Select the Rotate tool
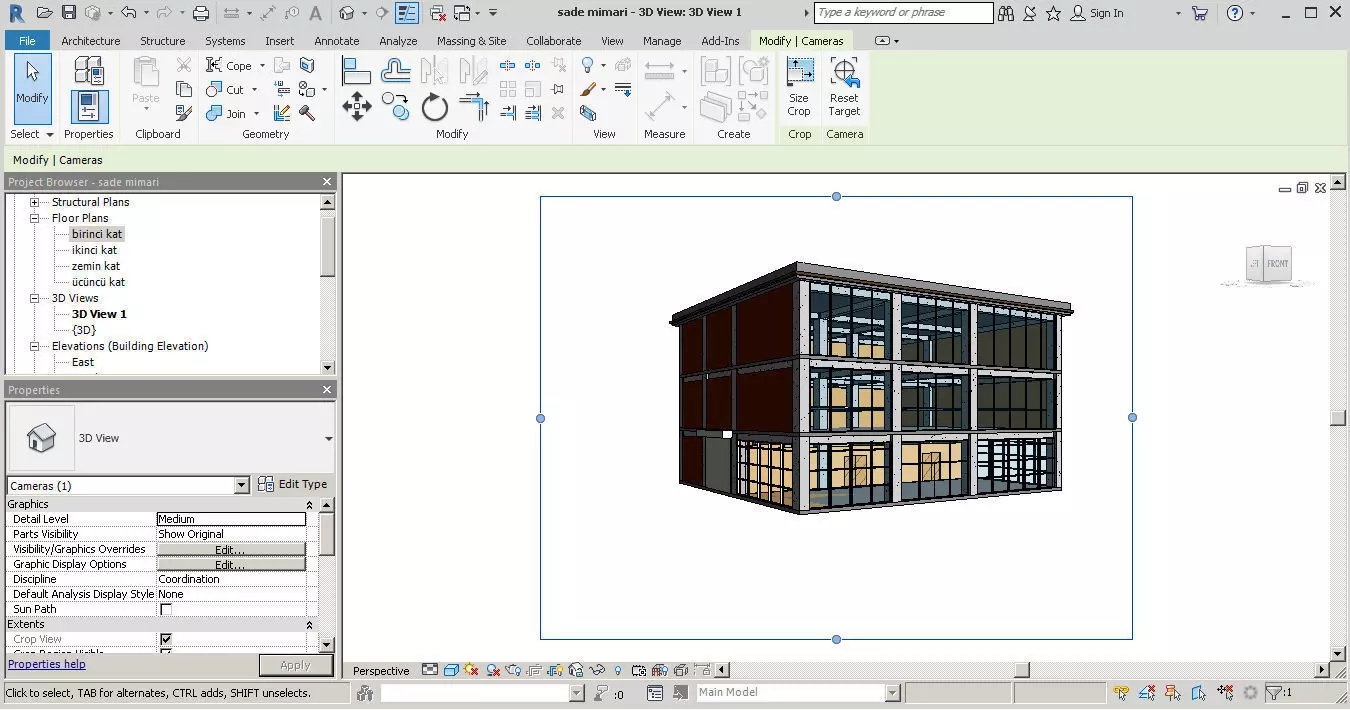 point(435,107)
